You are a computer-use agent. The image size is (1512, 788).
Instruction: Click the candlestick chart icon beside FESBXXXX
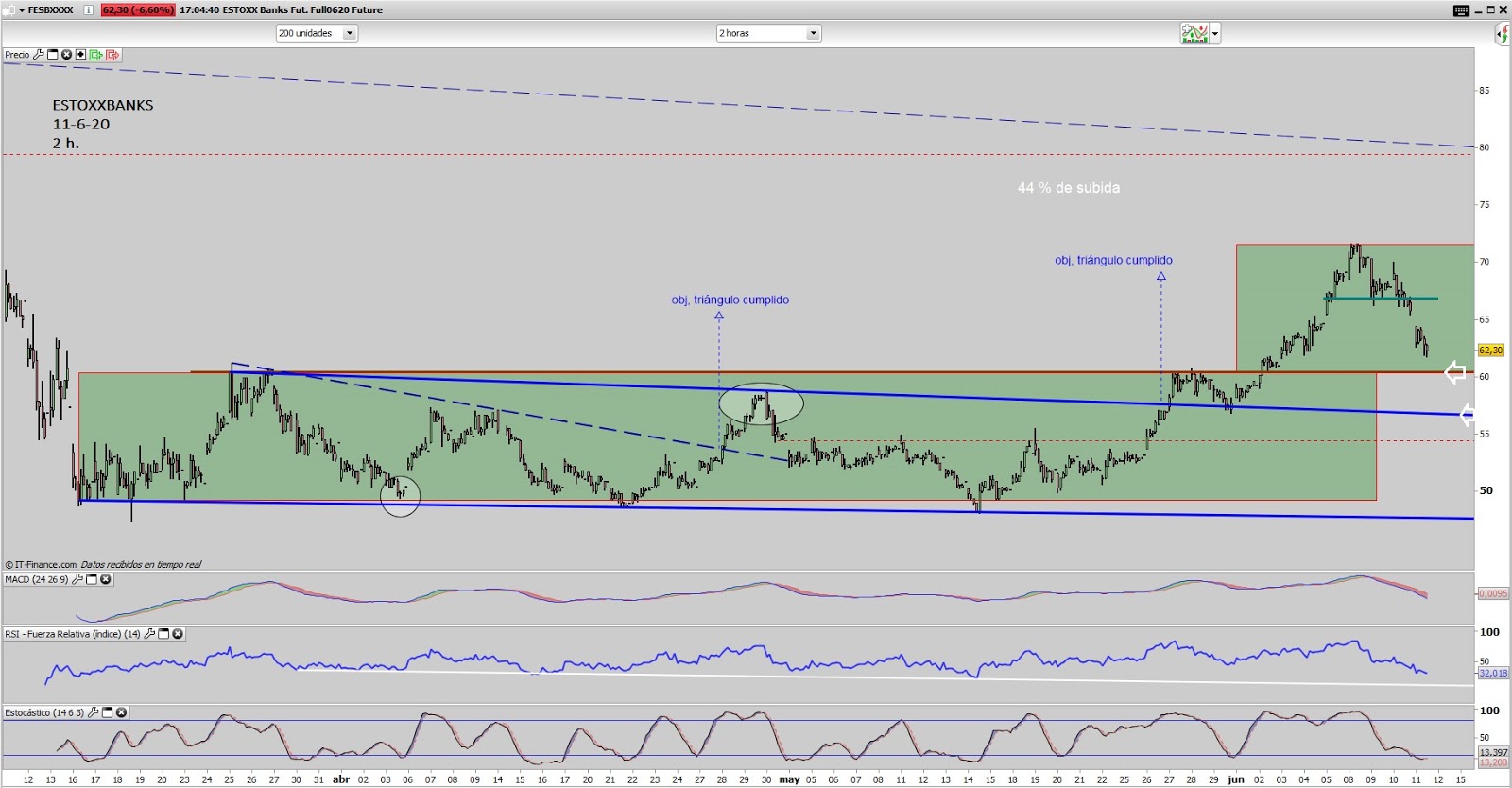(x=9, y=9)
